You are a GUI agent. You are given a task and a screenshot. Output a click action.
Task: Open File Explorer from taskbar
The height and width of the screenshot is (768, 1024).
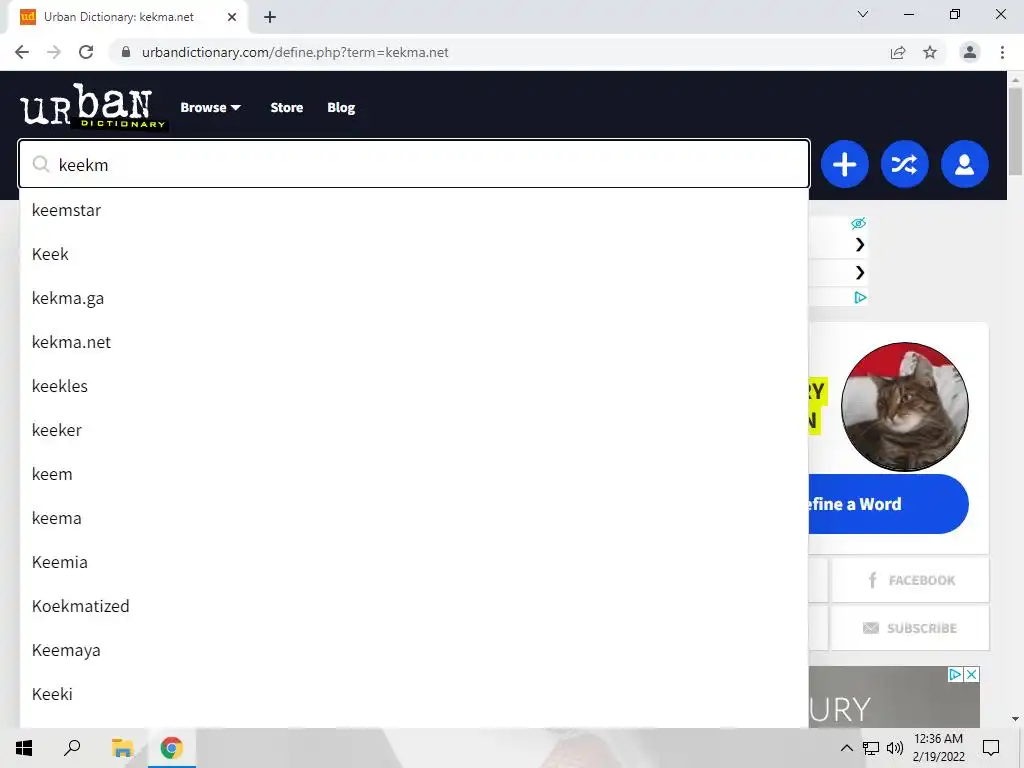(x=122, y=748)
